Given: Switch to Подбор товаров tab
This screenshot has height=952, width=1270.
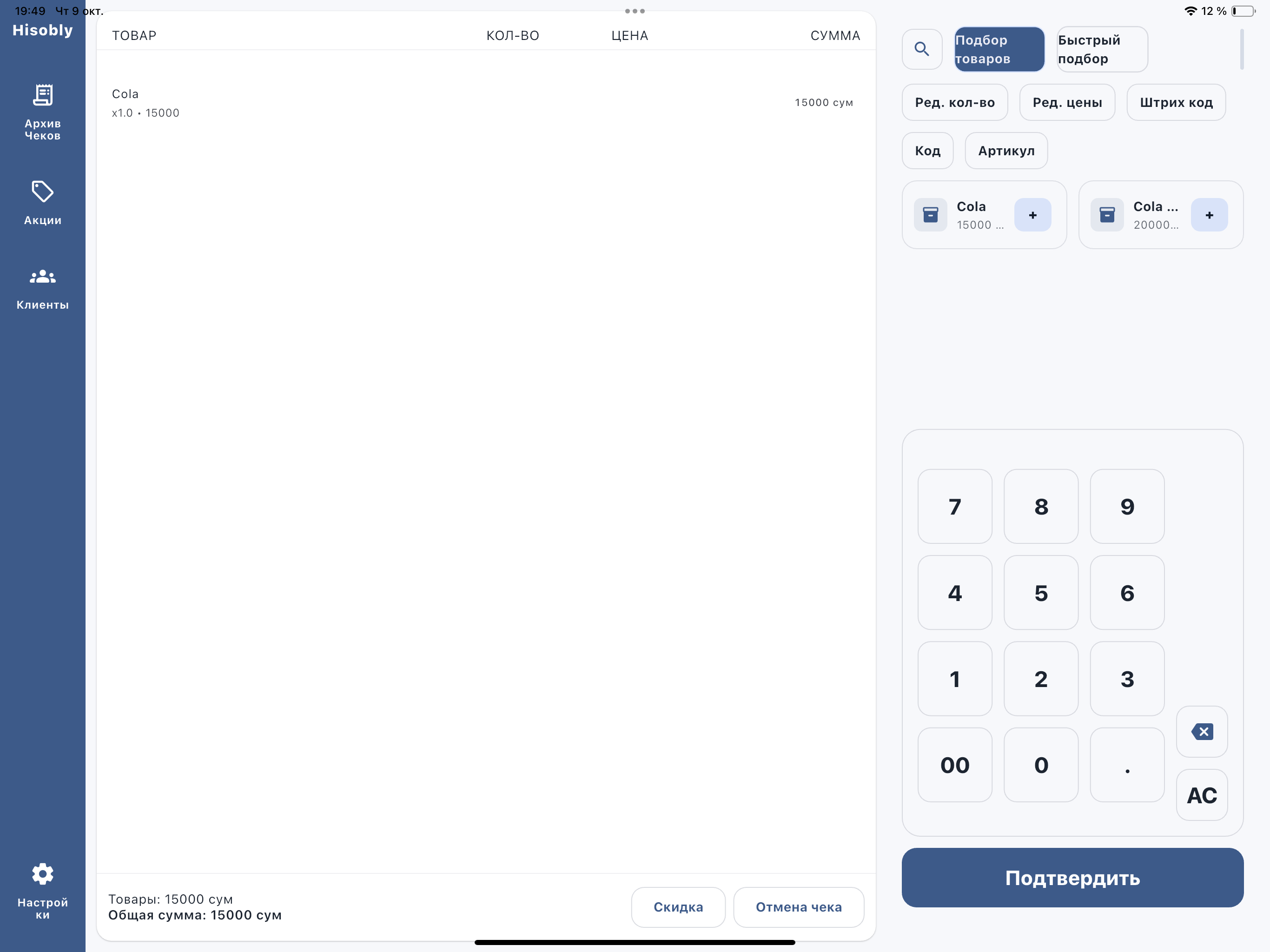Looking at the screenshot, I should point(999,49).
